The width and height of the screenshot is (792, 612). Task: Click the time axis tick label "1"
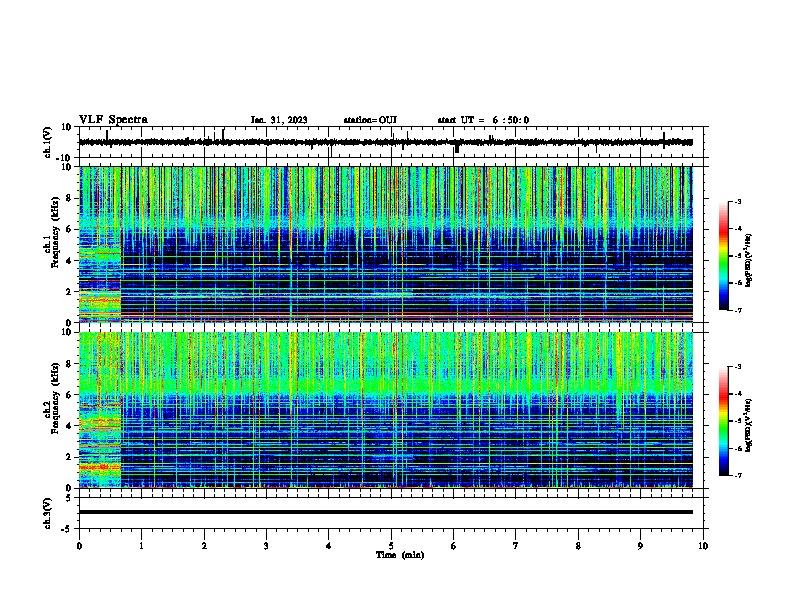(x=142, y=546)
